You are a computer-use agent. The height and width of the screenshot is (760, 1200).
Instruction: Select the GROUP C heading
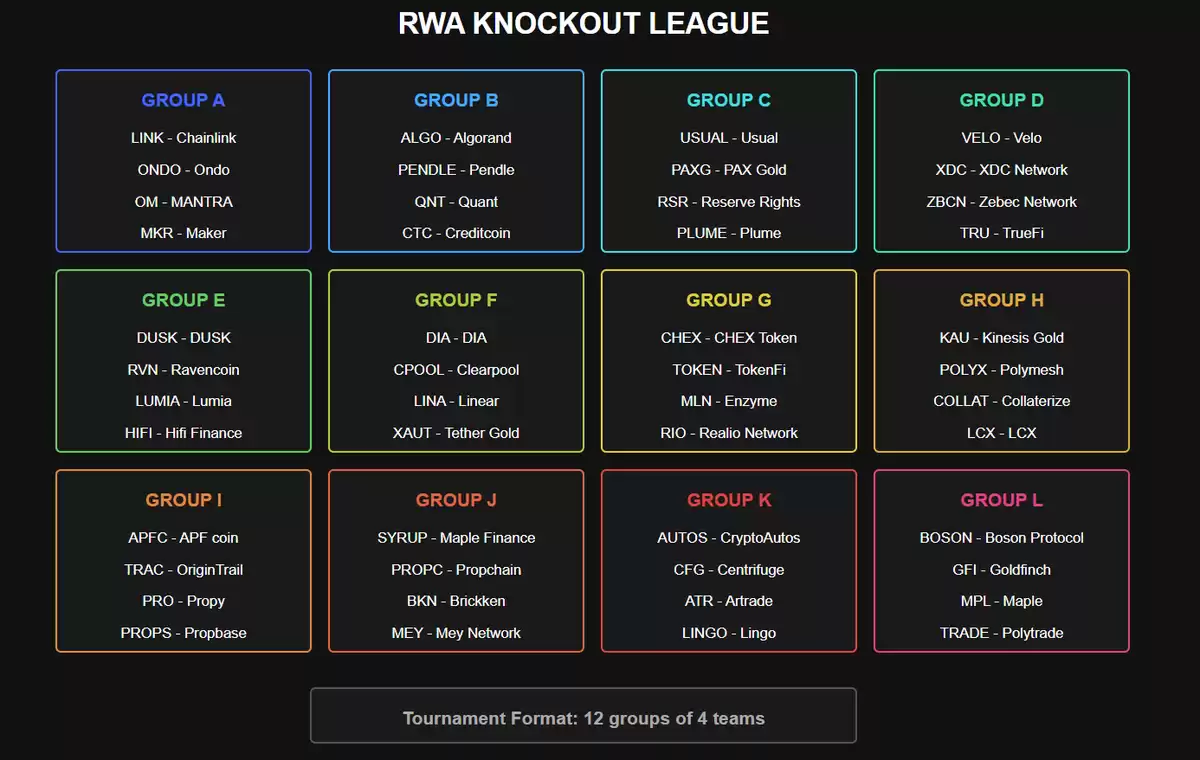tap(729, 100)
